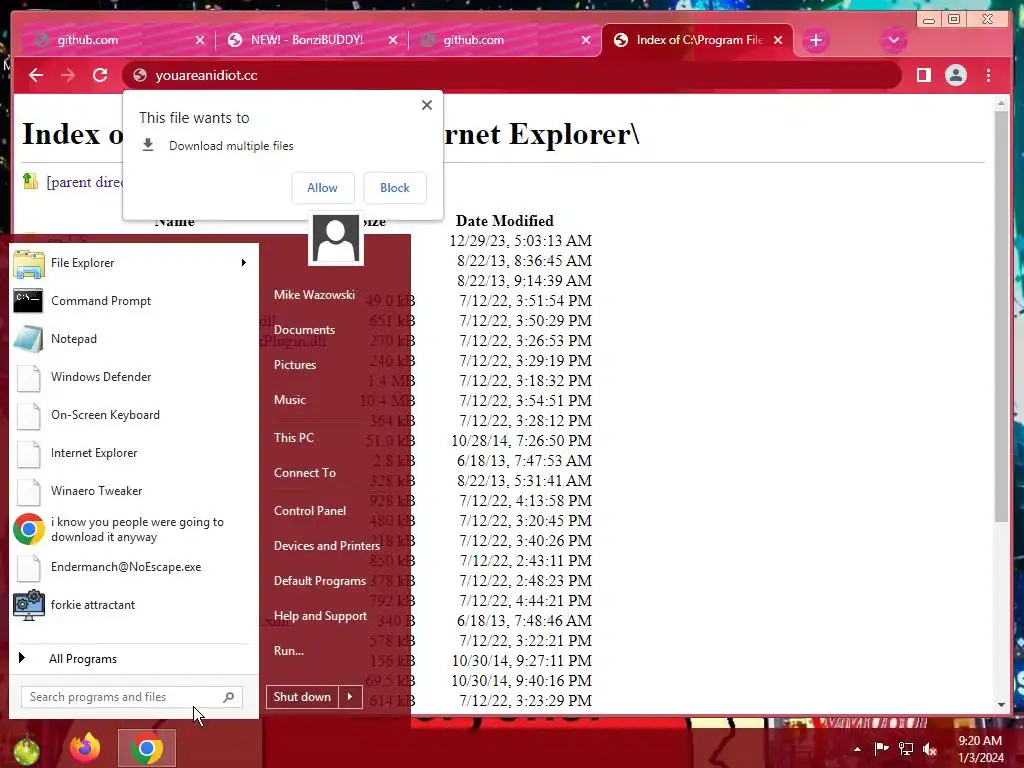Add a new tab with the plus button
This screenshot has height=768, width=1024.
816,40
